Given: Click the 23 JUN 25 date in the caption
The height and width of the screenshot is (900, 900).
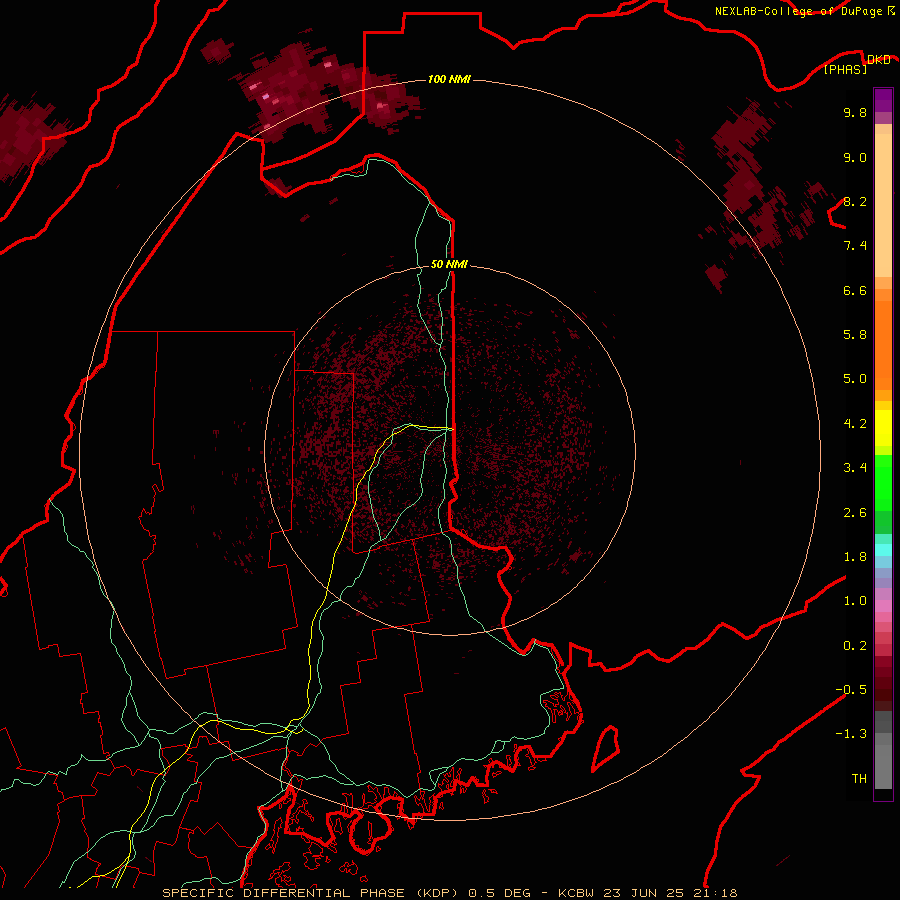Looking at the screenshot, I should point(645,893).
